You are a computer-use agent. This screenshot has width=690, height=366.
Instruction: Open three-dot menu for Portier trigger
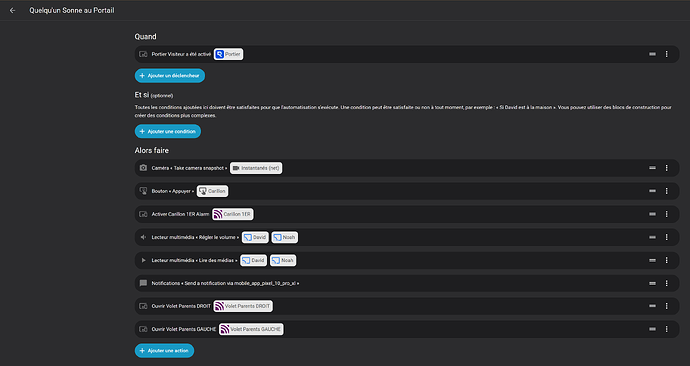[x=666, y=54]
